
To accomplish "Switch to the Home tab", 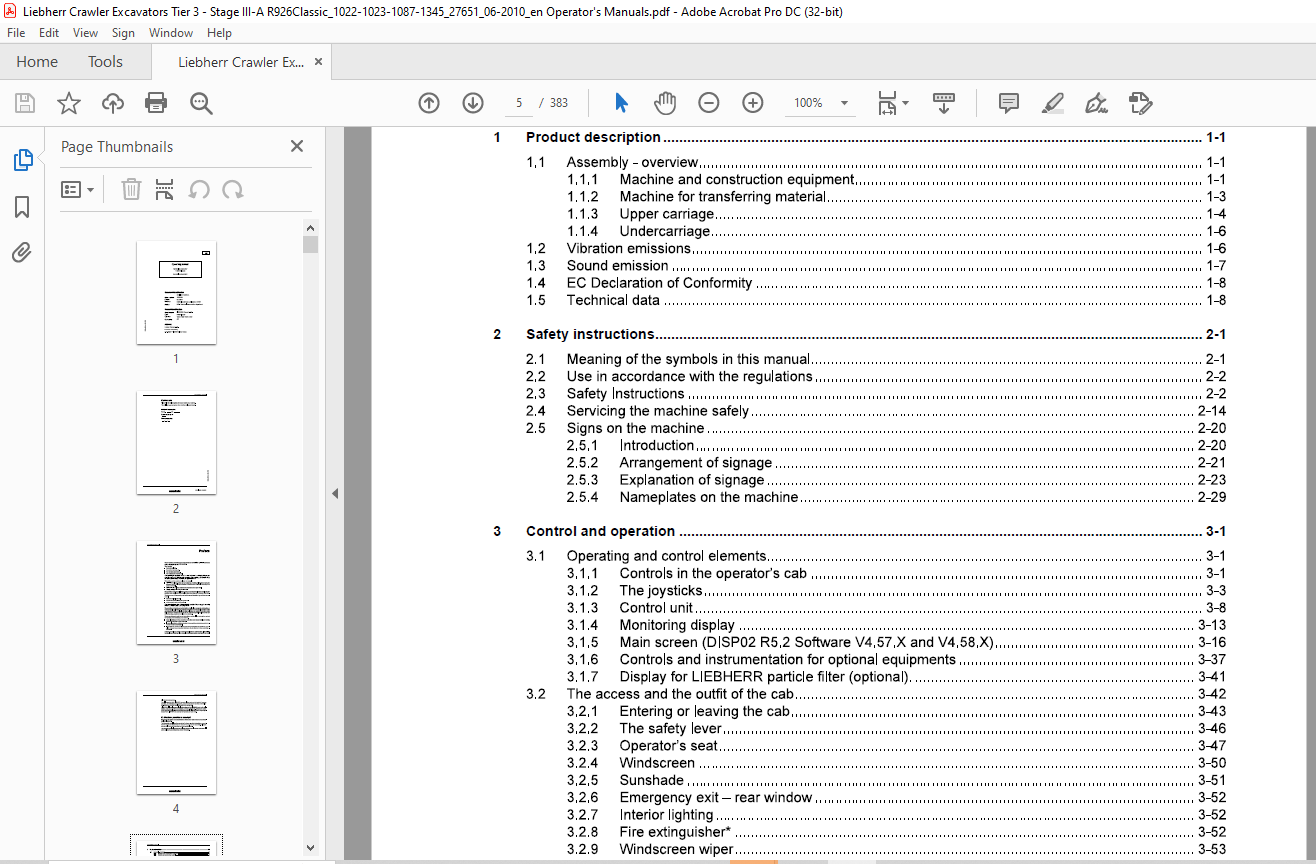I will [x=37, y=62].
